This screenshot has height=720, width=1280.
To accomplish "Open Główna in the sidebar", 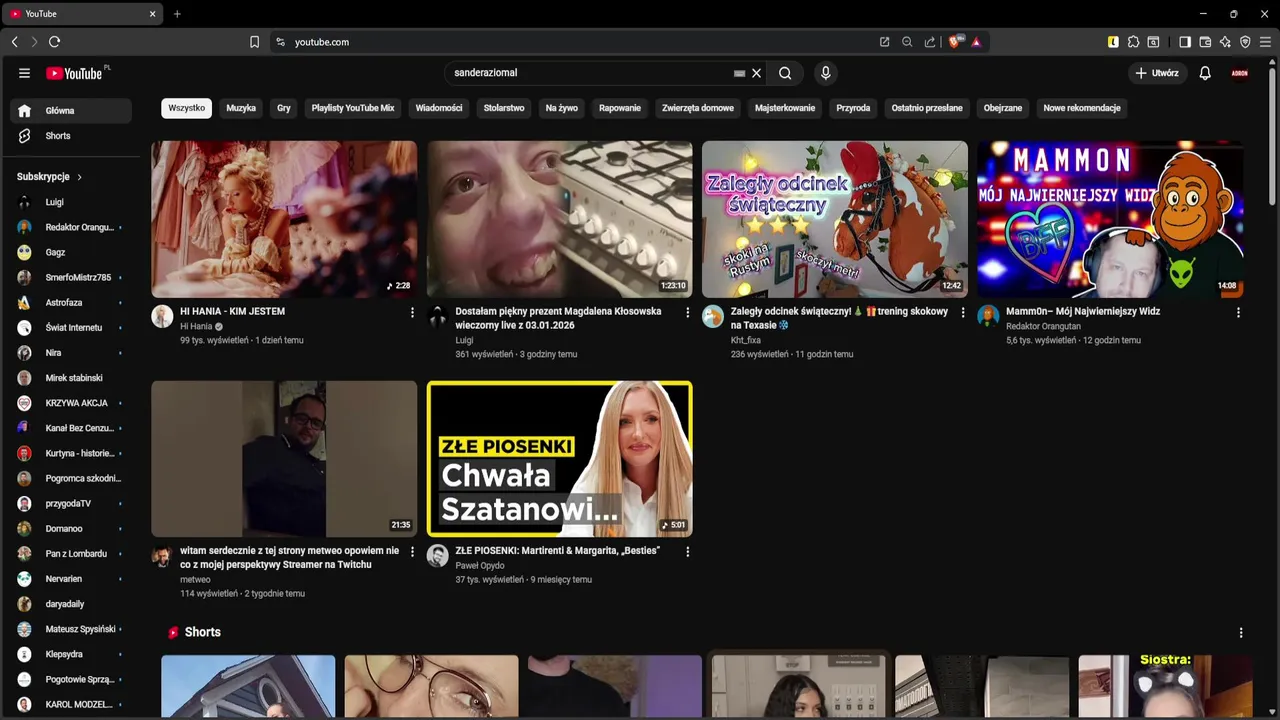I will click(72, 111).
